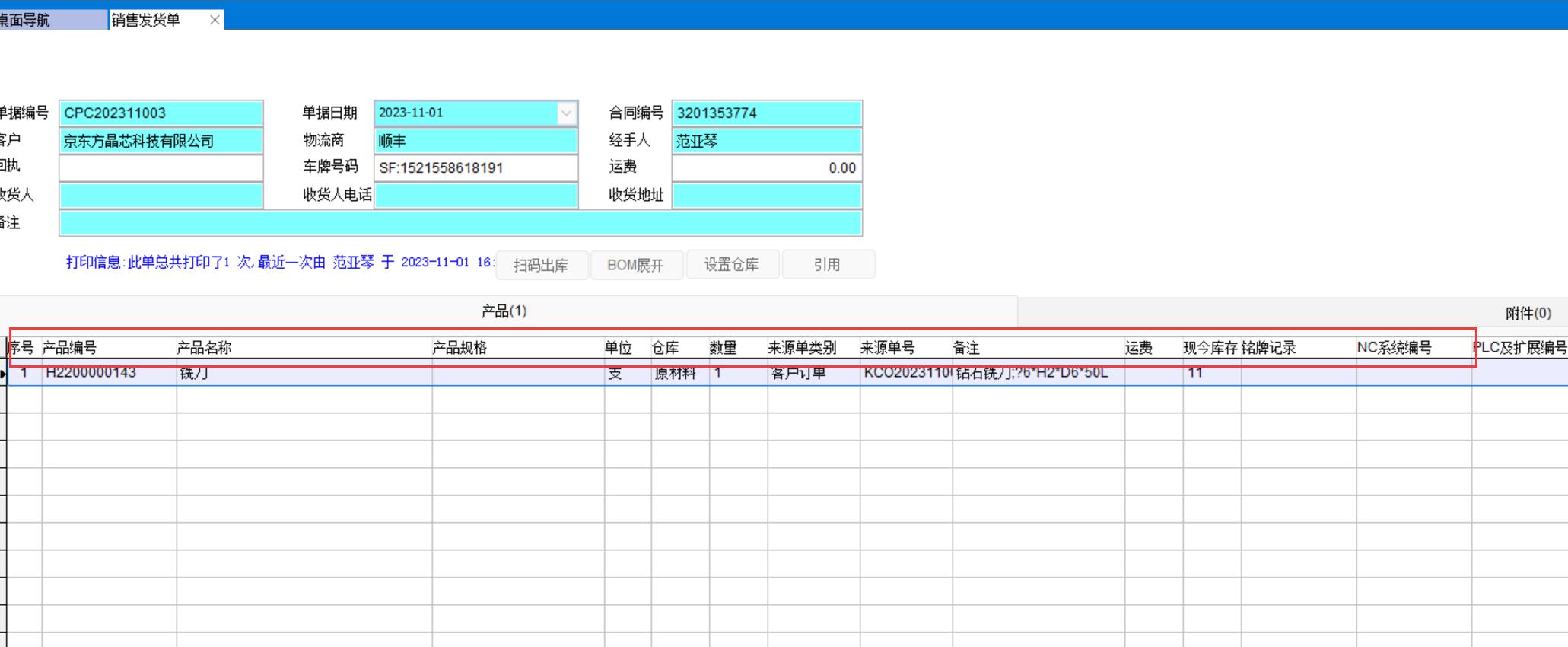Click the 单据编号 field CPC202311003
This screenshot has height=647, width=1568.
(161, 113)
